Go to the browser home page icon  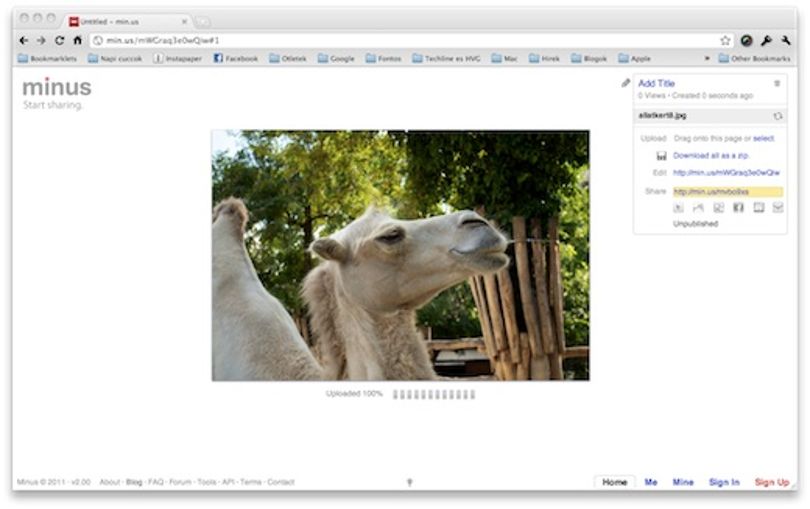(x=77, y=40)
